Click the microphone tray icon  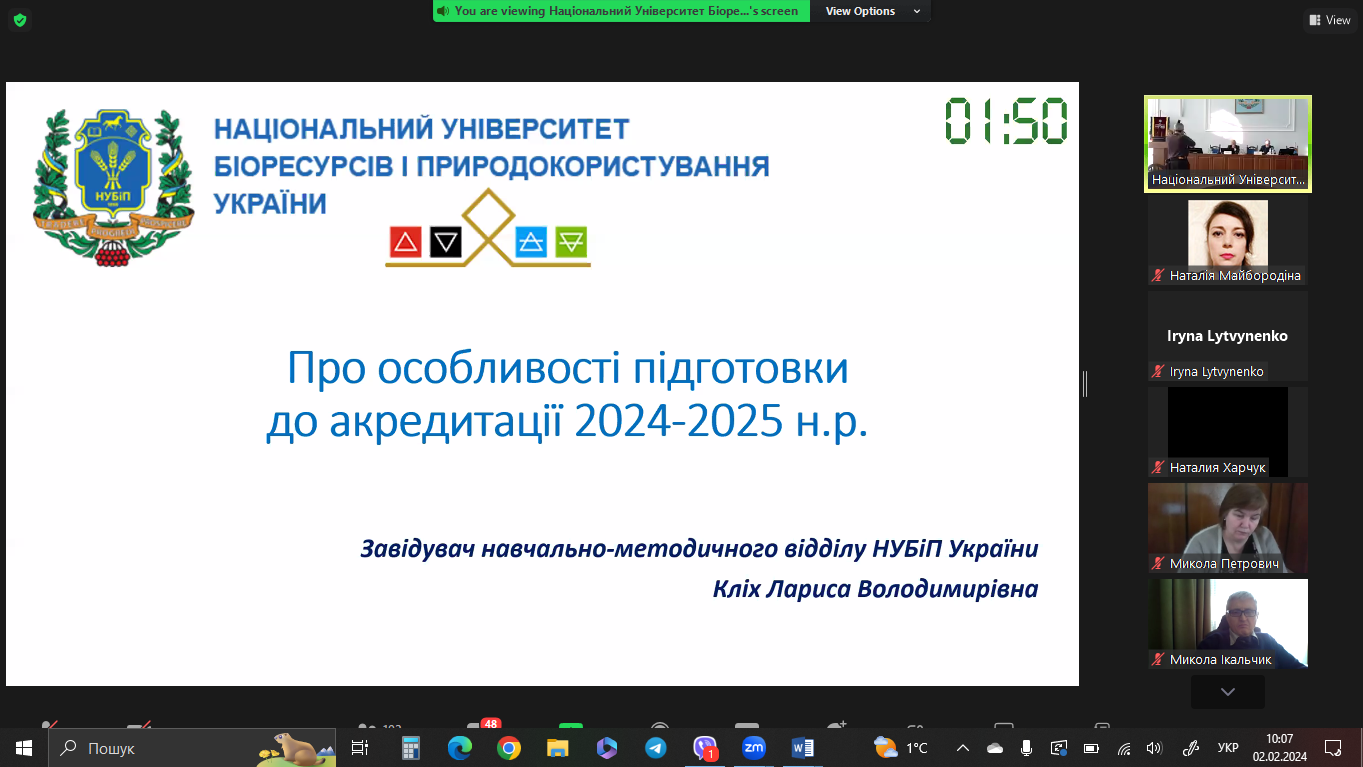pyautogui.click(x=1027, y=747)
